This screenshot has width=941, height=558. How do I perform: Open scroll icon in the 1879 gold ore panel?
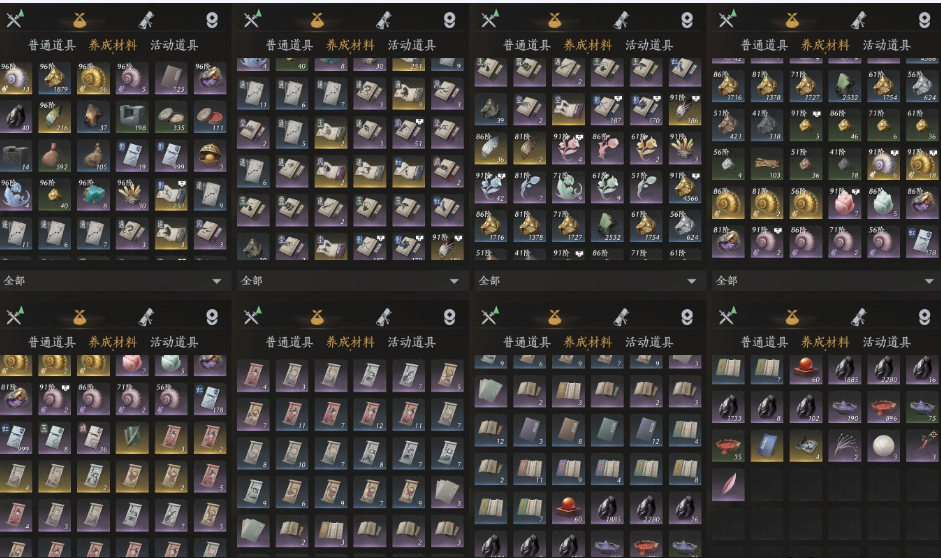pos(146,20)
